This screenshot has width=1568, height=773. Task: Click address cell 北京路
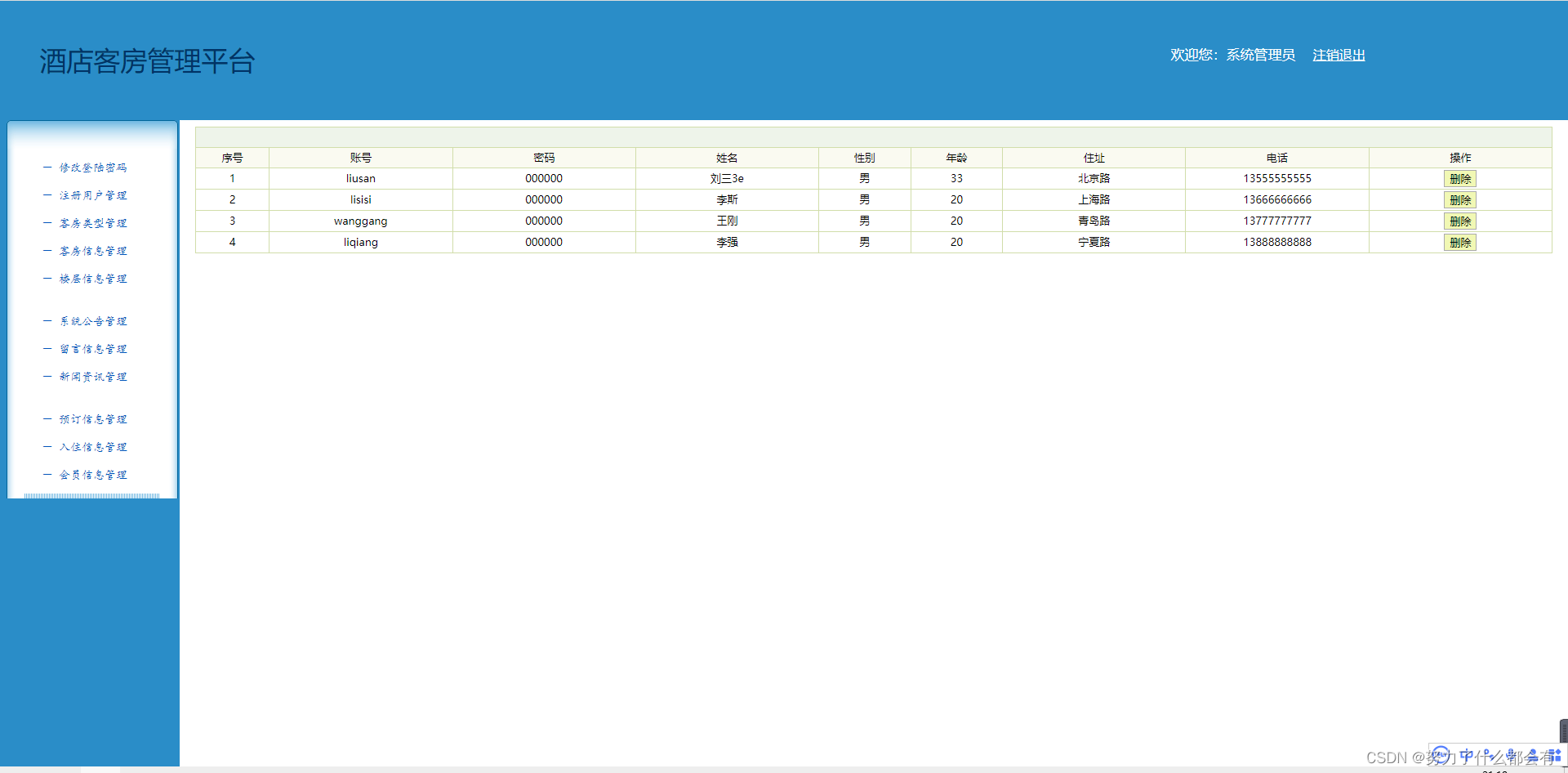tap(1094, 178)
